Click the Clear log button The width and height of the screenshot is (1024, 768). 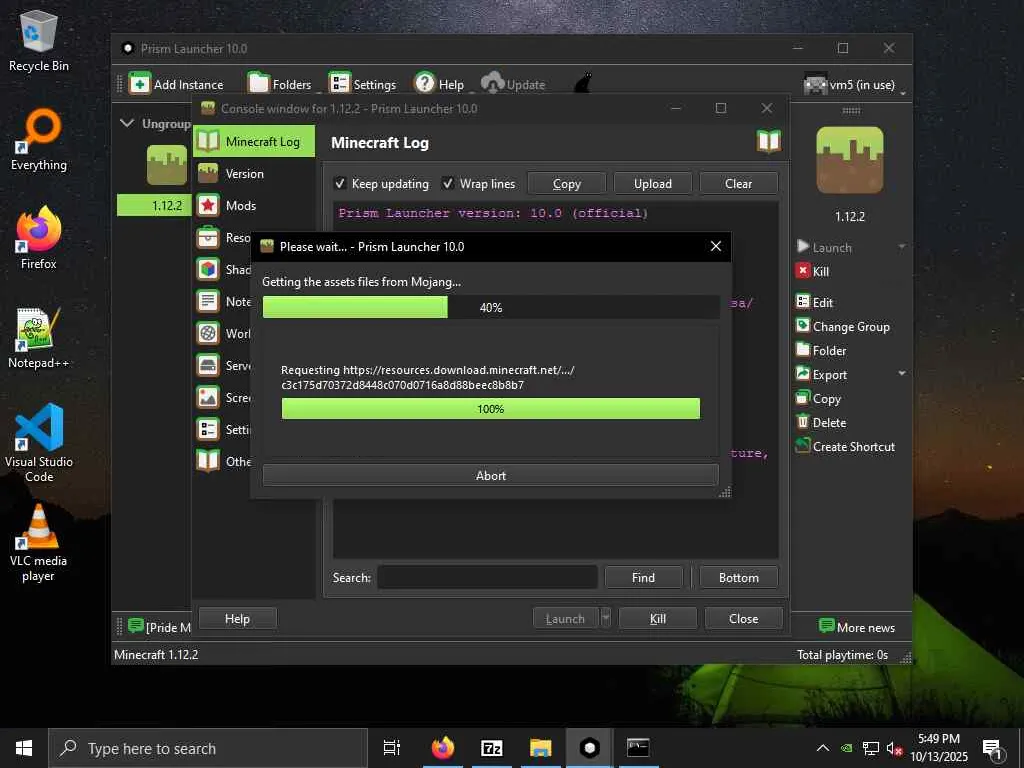coord(738,184)
